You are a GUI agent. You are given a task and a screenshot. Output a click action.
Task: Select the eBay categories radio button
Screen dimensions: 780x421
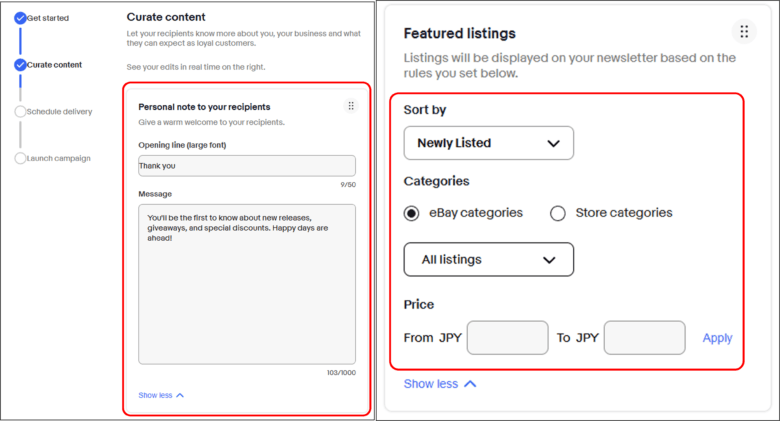(412, 213)
